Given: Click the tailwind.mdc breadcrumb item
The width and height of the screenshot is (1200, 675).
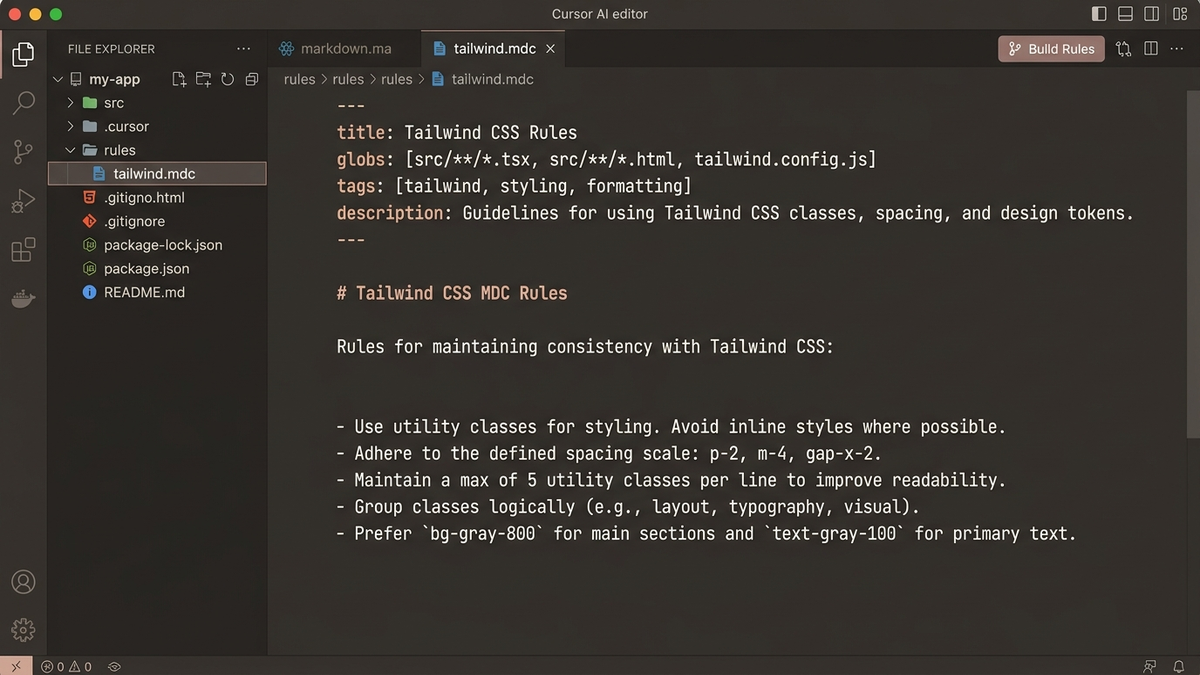Looking at the screenshot, I should tap(482, 79).
